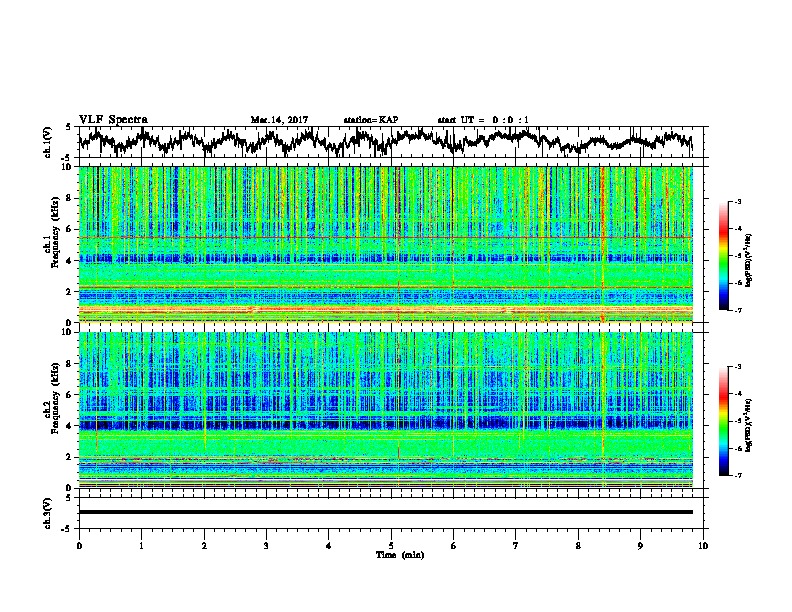The image size is (792, 612).
Task: Click the 'station=KAP' header text
Action: pyautogui.click(x=371, y=120)
